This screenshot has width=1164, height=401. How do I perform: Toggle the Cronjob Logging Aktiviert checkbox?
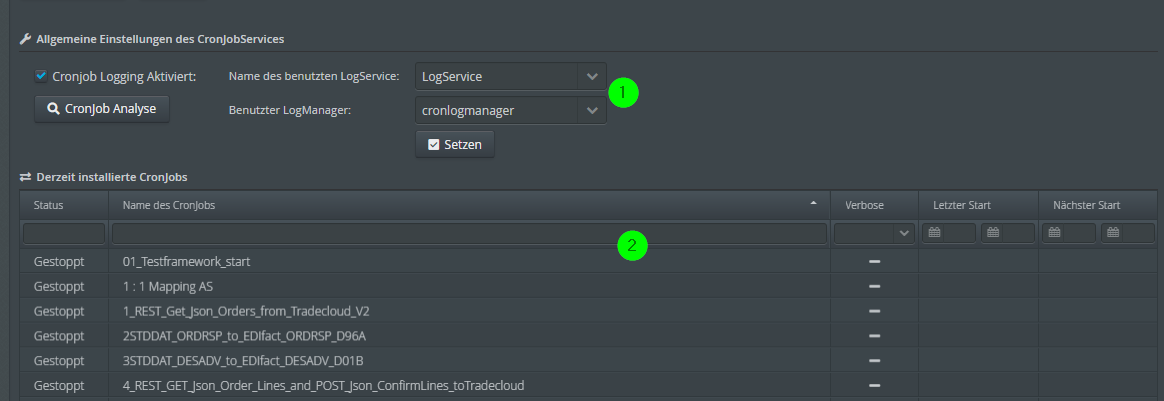tap(41, 75)
